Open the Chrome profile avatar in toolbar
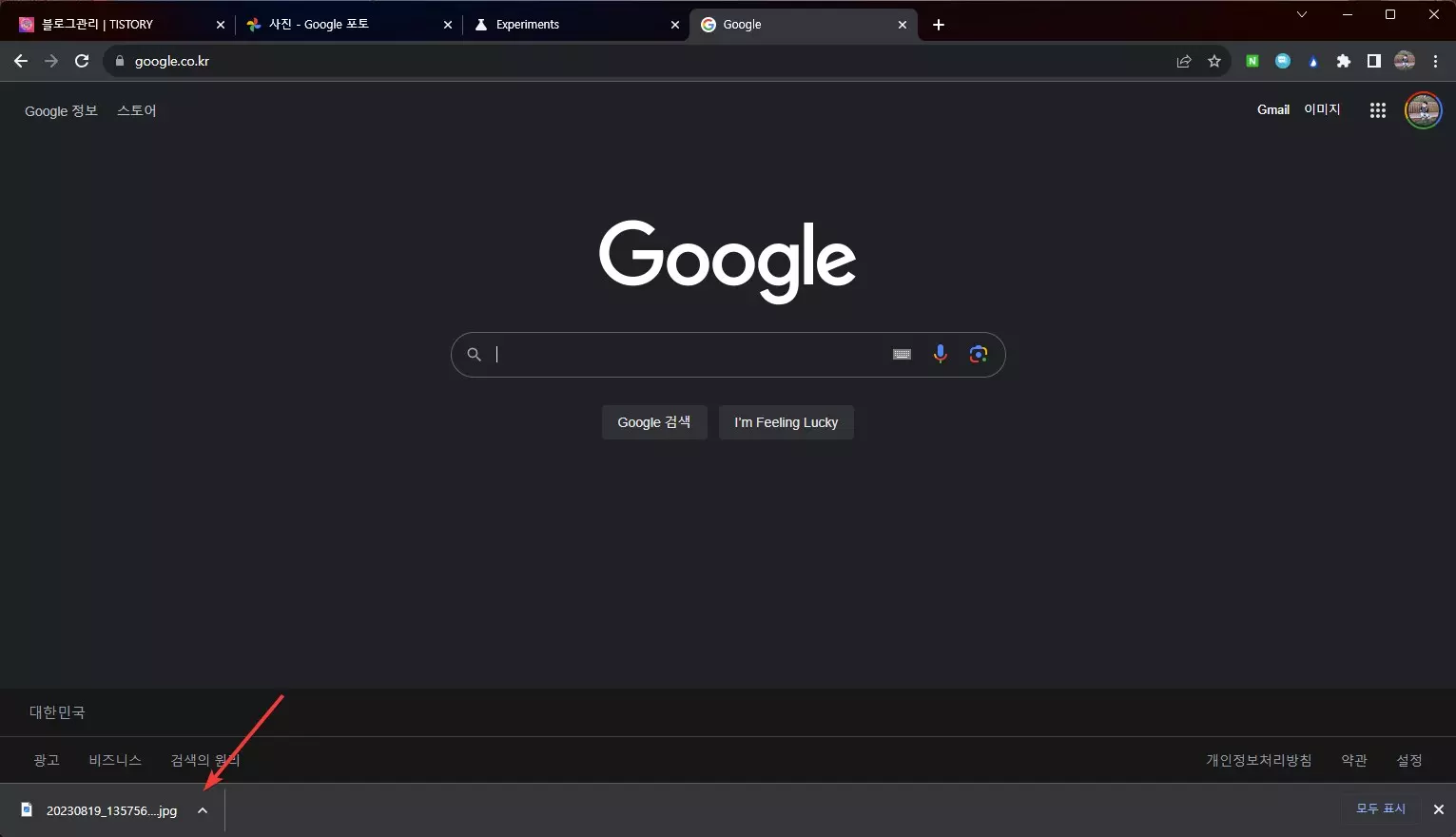This screenshot has width=1456, height=837. click(x=1405, y=61)
